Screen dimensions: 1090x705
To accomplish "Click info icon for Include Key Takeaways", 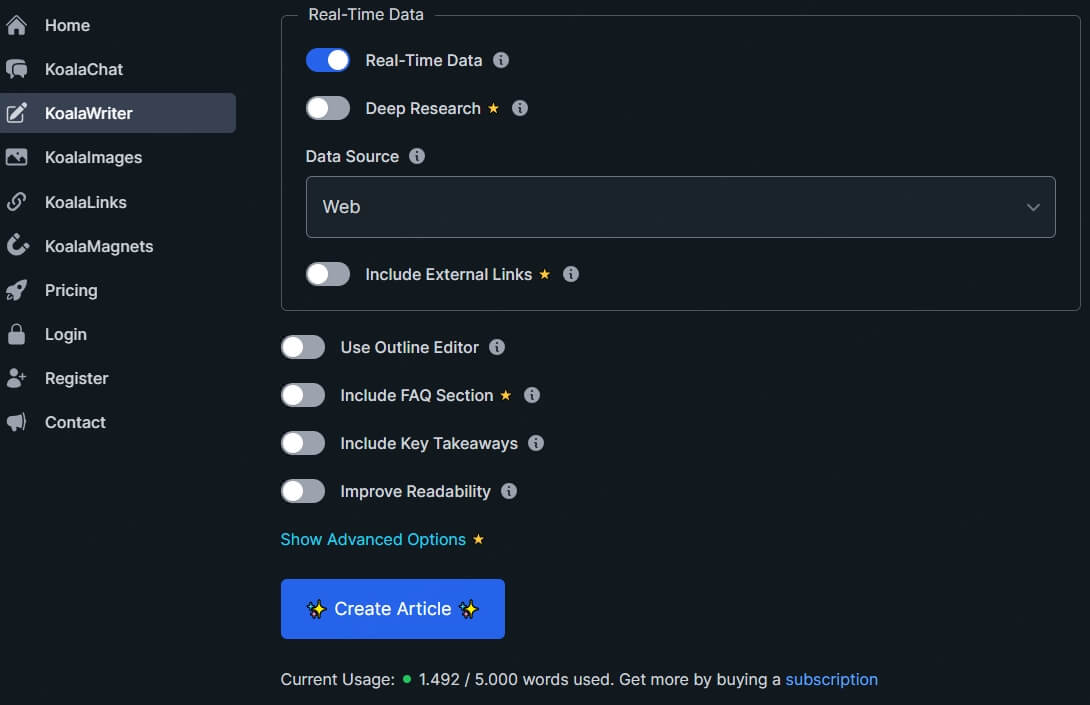I will click(535, 443).
